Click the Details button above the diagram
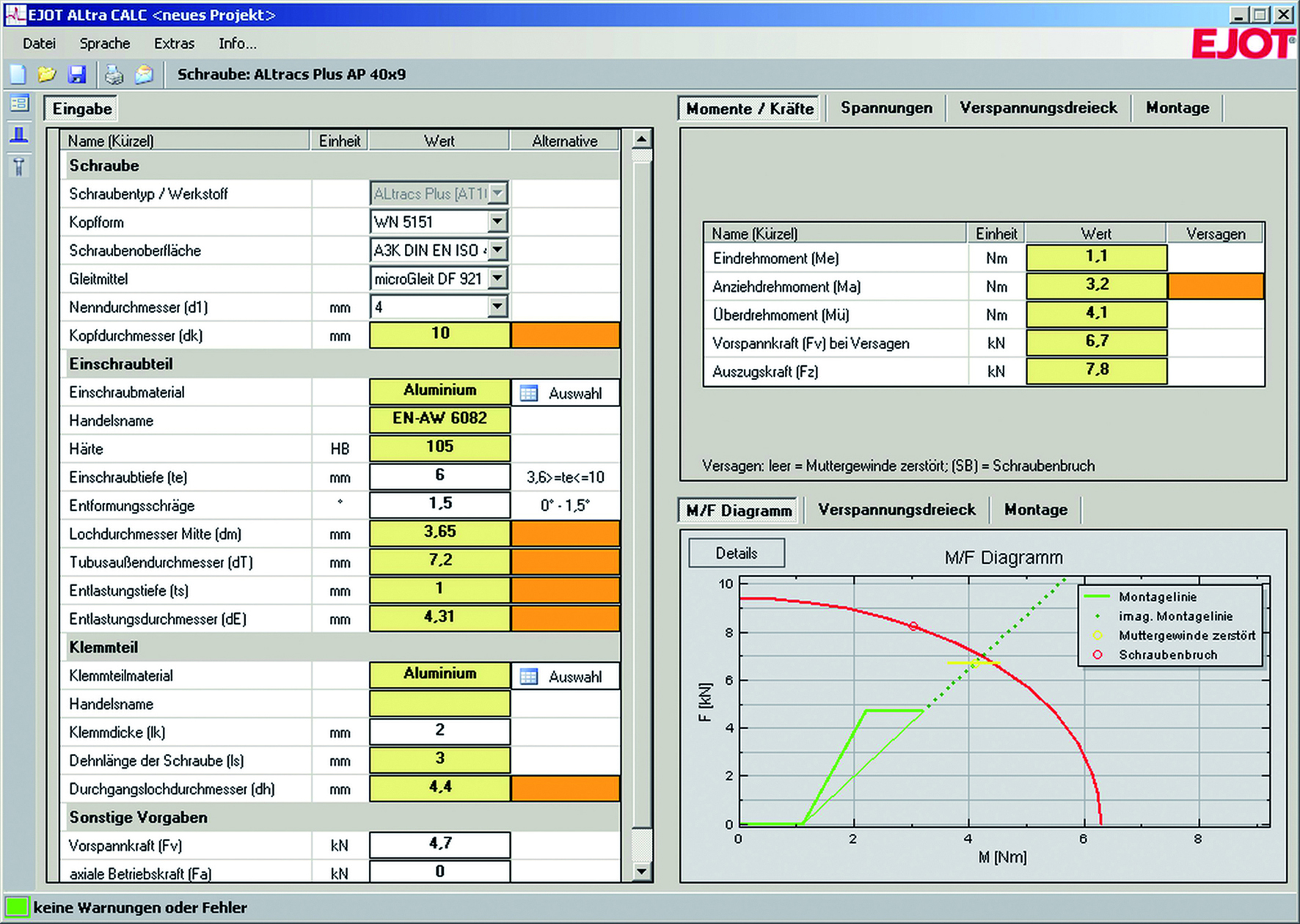The height and width of the screenshot is (924, 1300). pyautogui.click(x=736, y=553)
